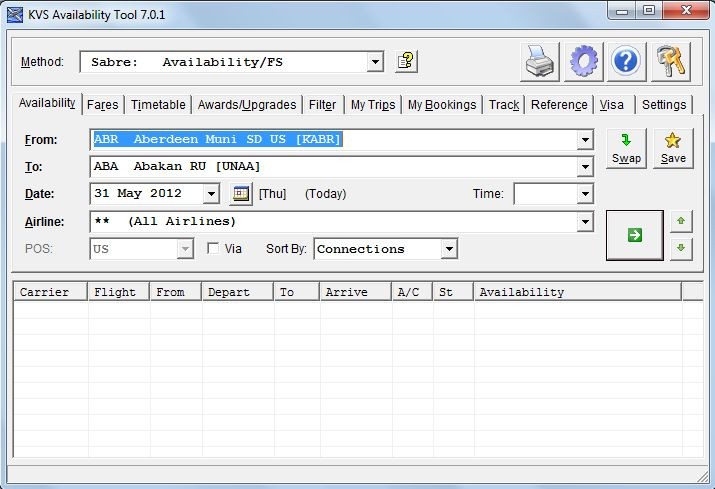The height and width of the screenshot is (489, 715).
Task: Expand the Airline dropdown list
Action: tap(585, 222)
